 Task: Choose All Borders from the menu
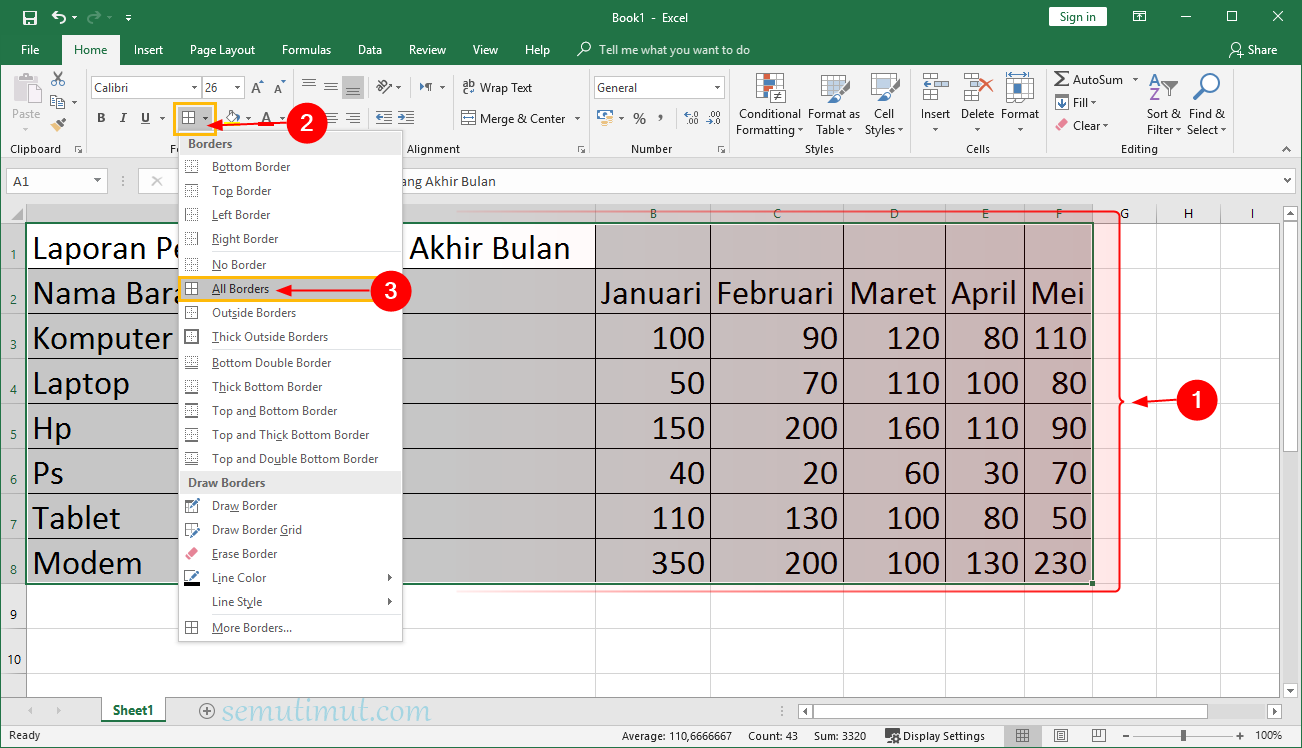click(x=291, y=289)
